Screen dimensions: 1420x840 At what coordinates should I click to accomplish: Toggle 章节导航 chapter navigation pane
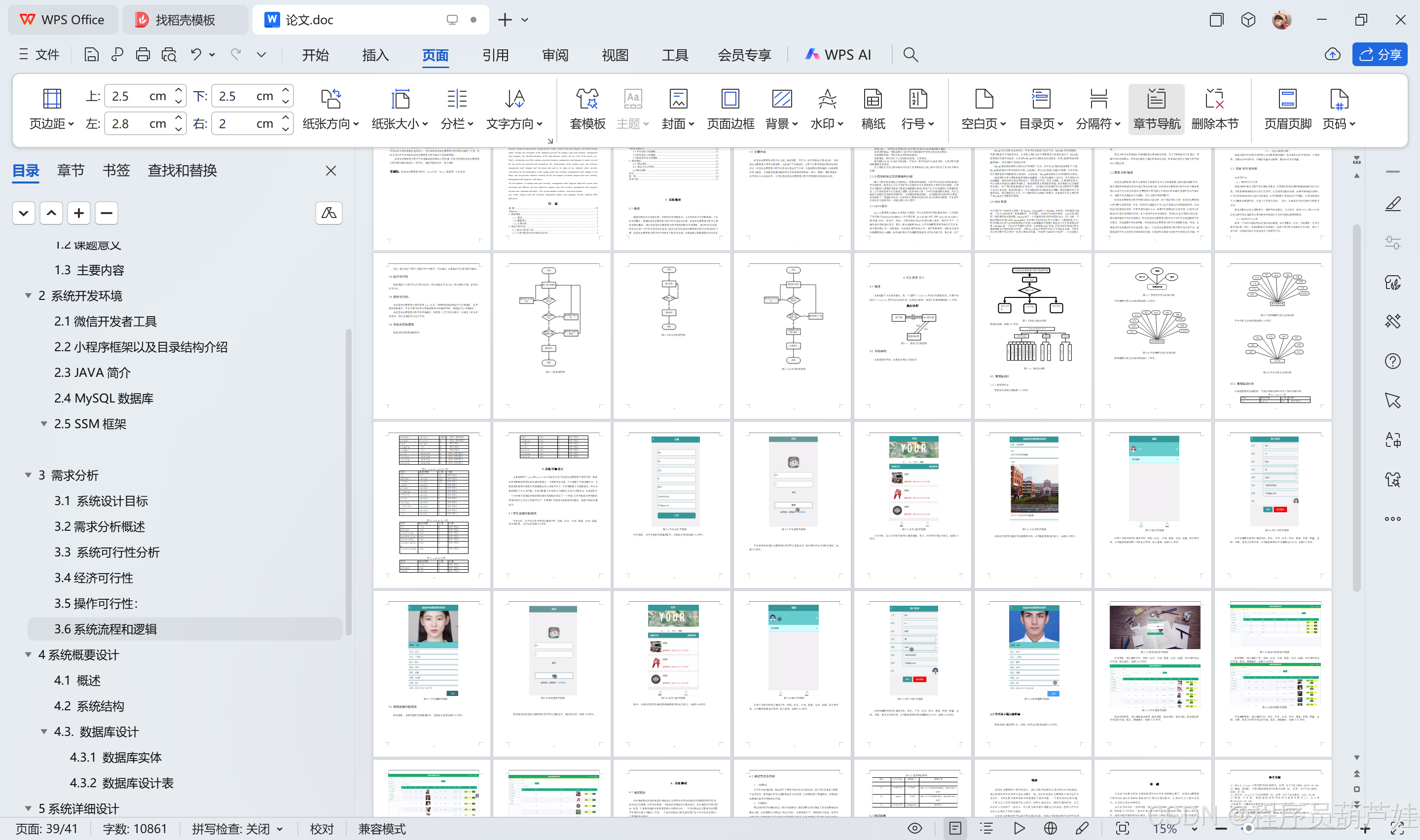[1156, 110]
